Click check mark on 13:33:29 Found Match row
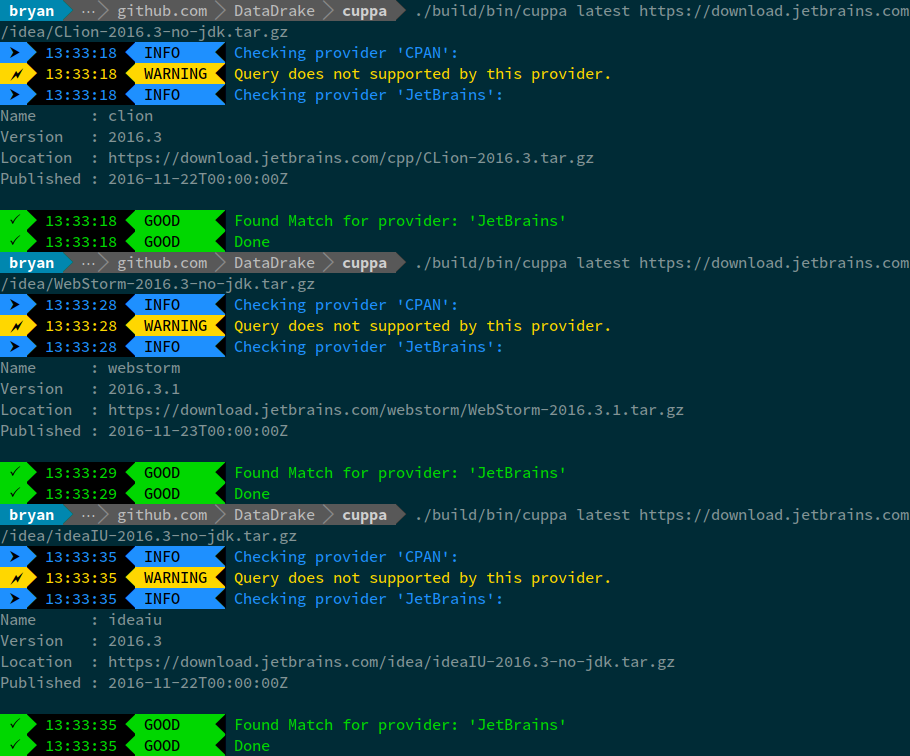910x756 pixels. [x=15, y=472]
